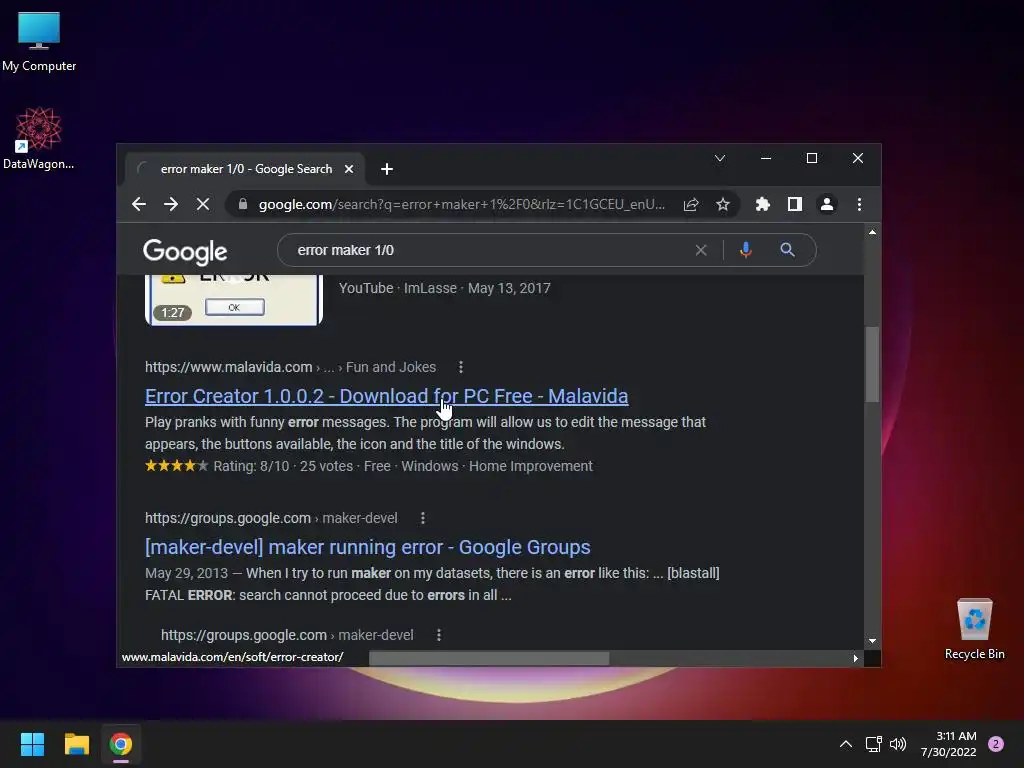
Task: Close the Google Search tab
Action: (x=349, y=169)
